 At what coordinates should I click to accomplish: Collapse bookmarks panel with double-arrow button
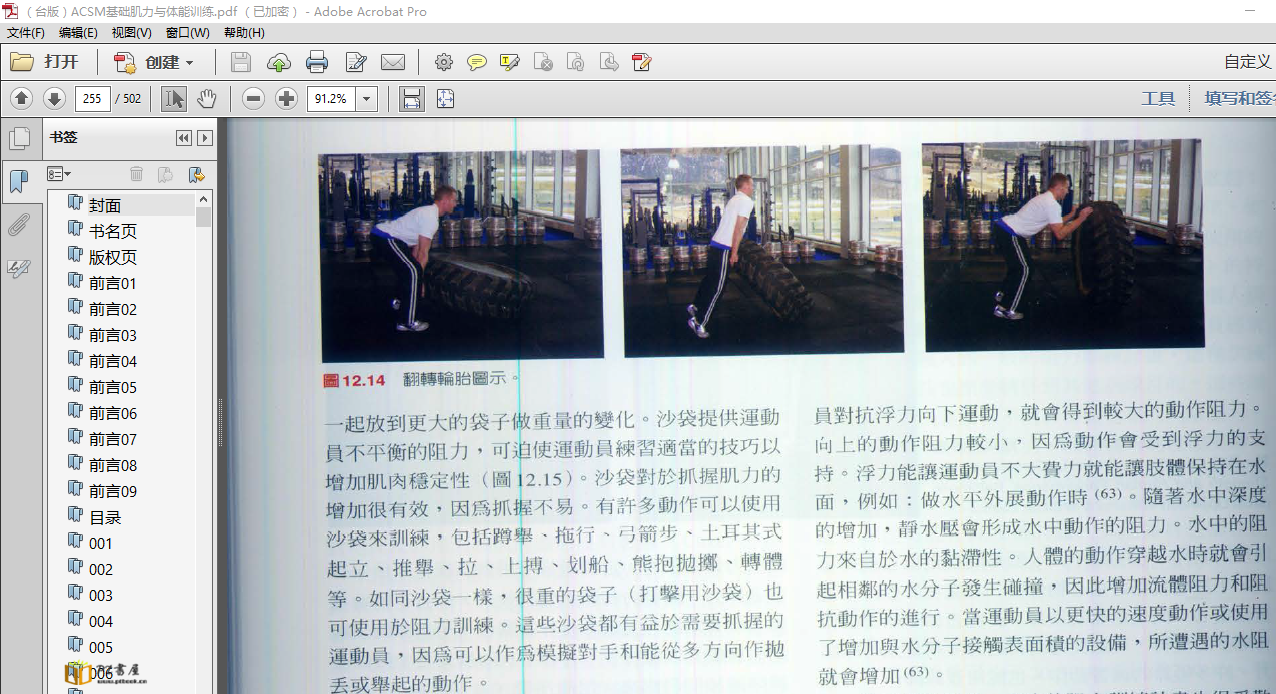(184, 138)
